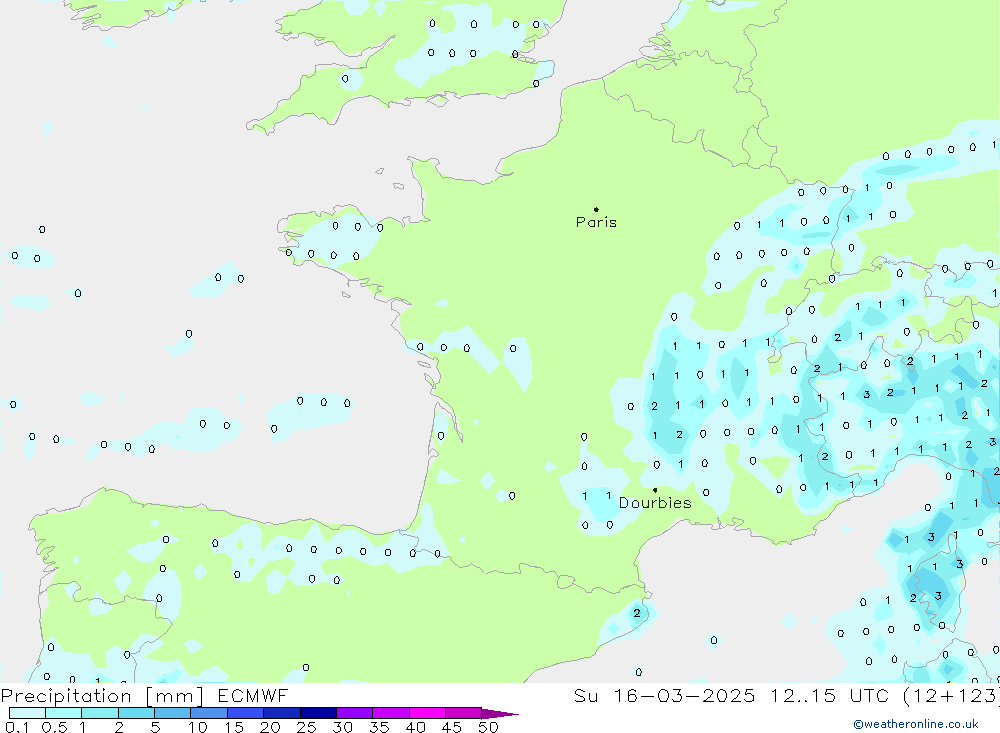The width and height of the screenshot is (1000, 733).
Task: Click the '12..15 UTC' time text
Action: (x=830, y=695)
